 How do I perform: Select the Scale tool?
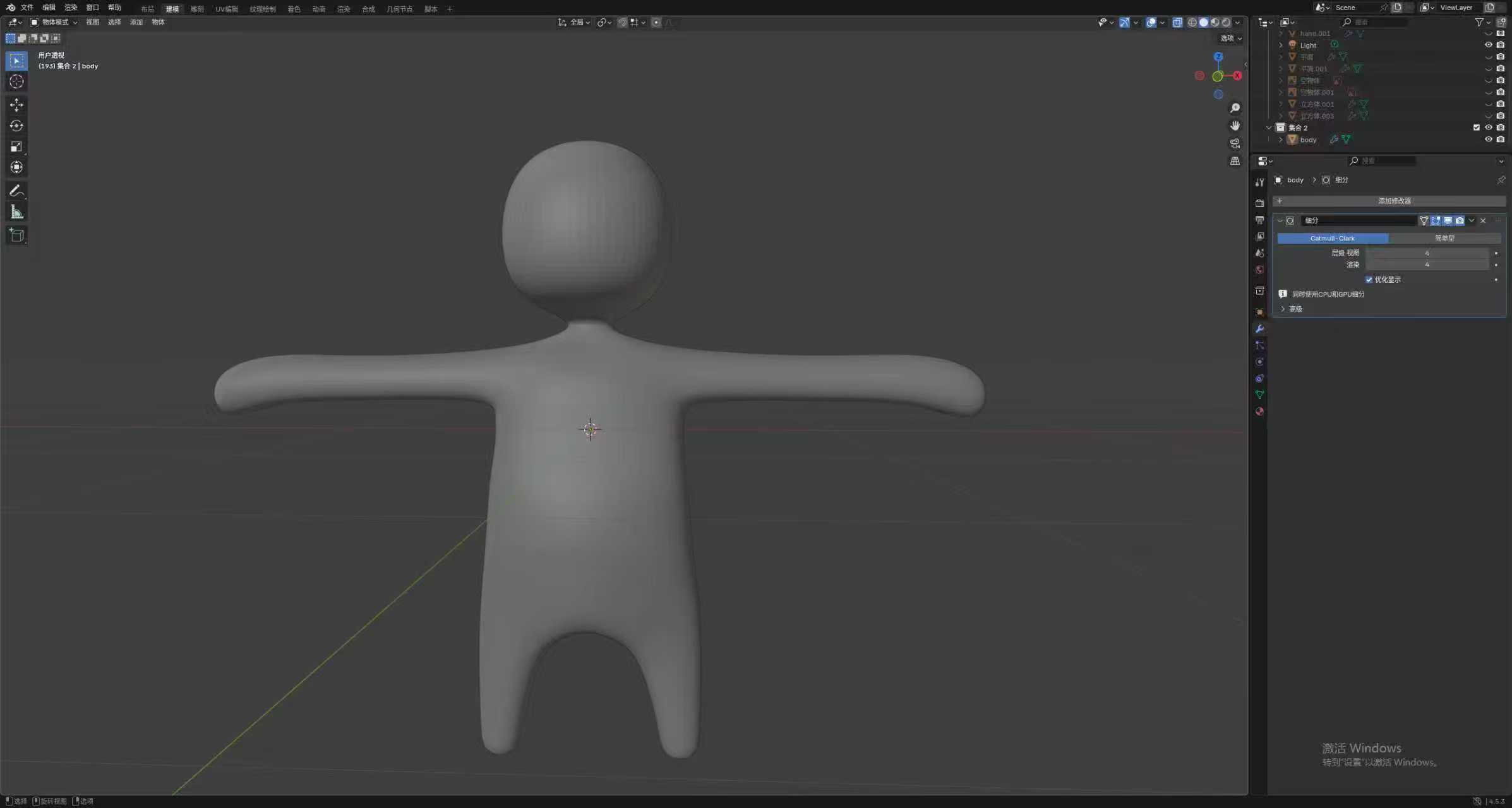tap(16, 146)
